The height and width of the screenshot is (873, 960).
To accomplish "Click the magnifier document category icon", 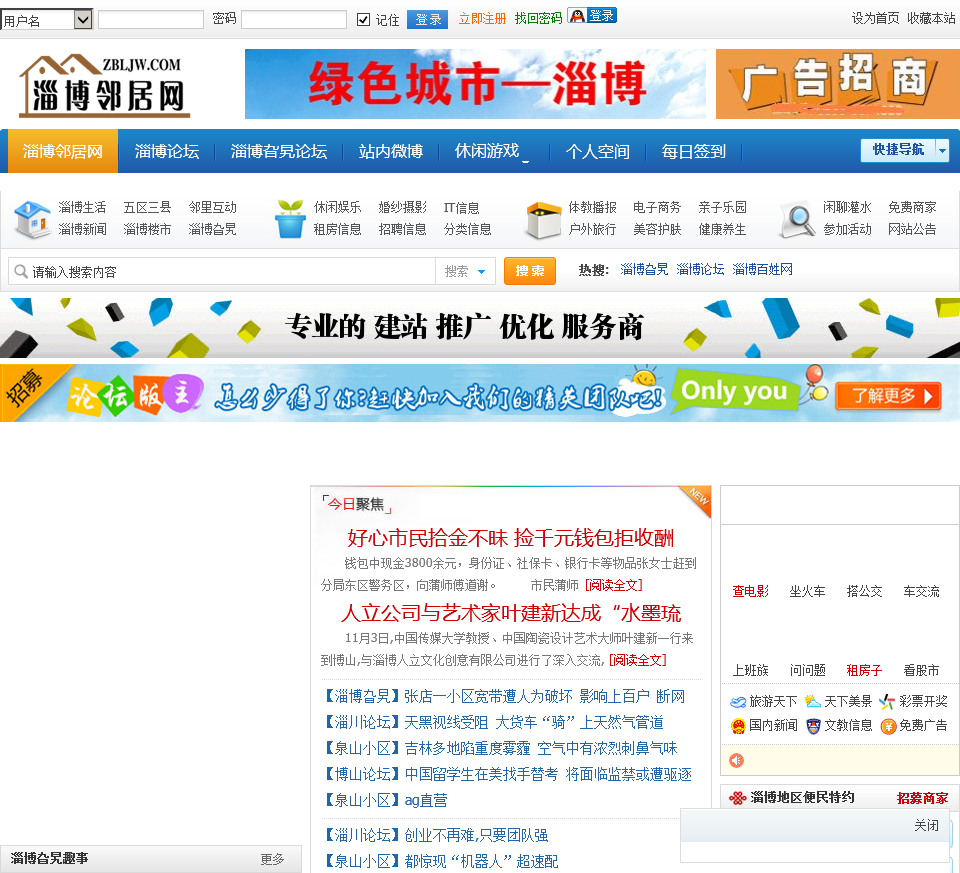I will pyautogui.click(x=798, y=220).
